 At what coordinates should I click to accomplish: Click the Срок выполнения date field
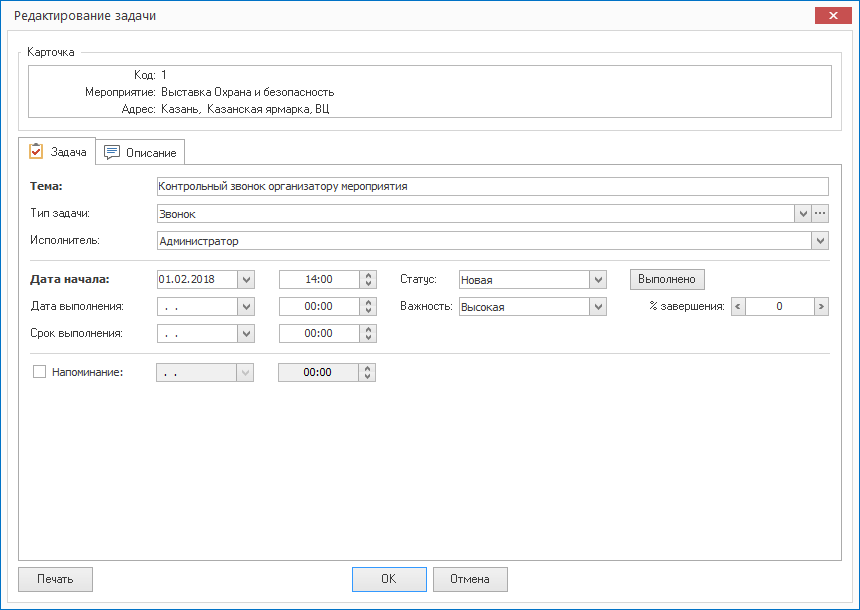point(197,333)
